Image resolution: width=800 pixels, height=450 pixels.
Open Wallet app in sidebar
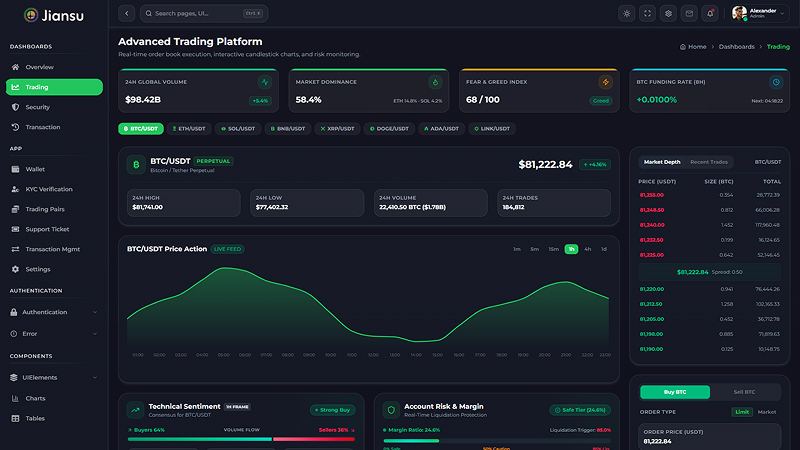pyautogui.click(x=54, y=169)
